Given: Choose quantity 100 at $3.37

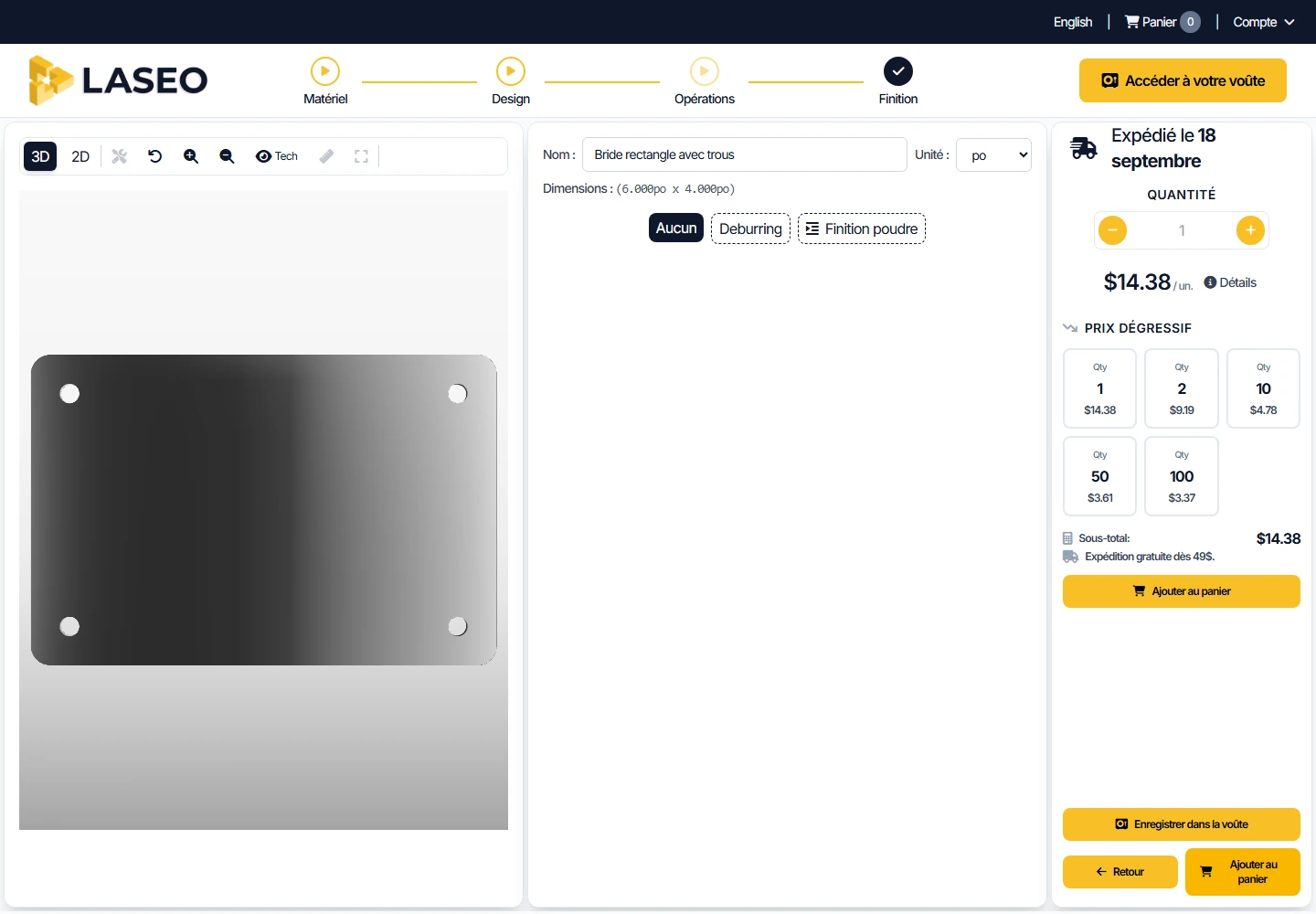Looking at the screenshot, I should pyautogui.click(x=1182, y=476).
